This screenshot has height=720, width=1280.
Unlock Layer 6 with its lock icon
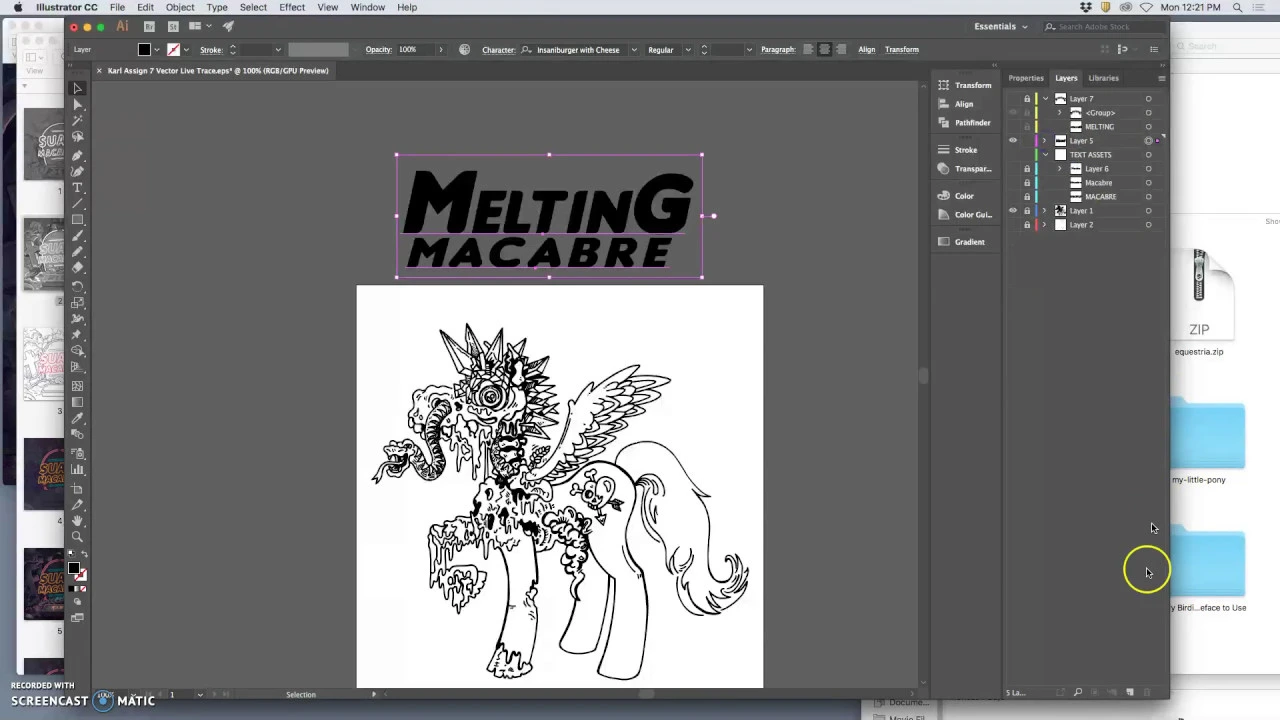(x=1027, y=169)
